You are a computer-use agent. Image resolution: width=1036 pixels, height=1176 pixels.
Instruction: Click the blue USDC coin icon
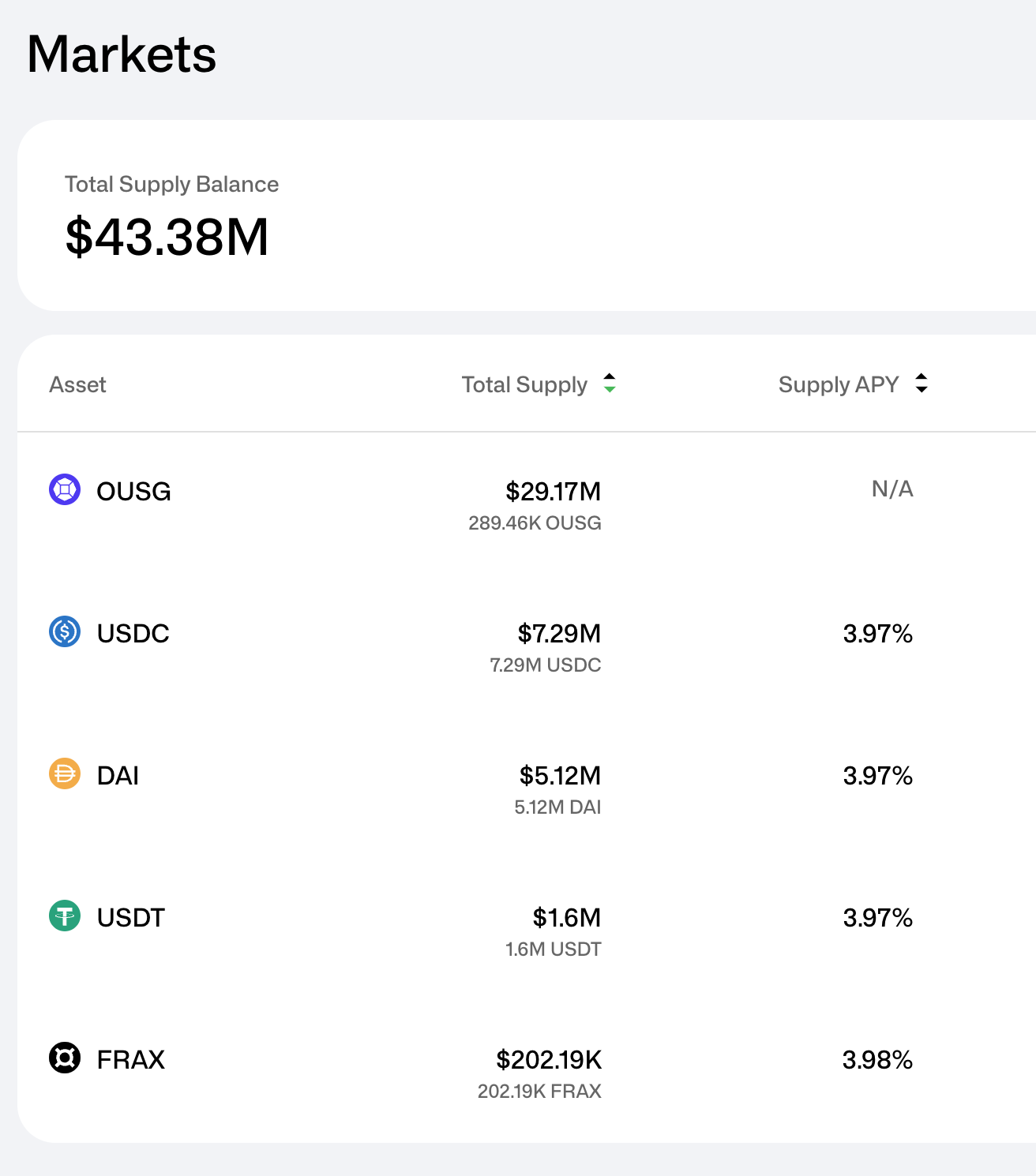(x=65, y=632)
